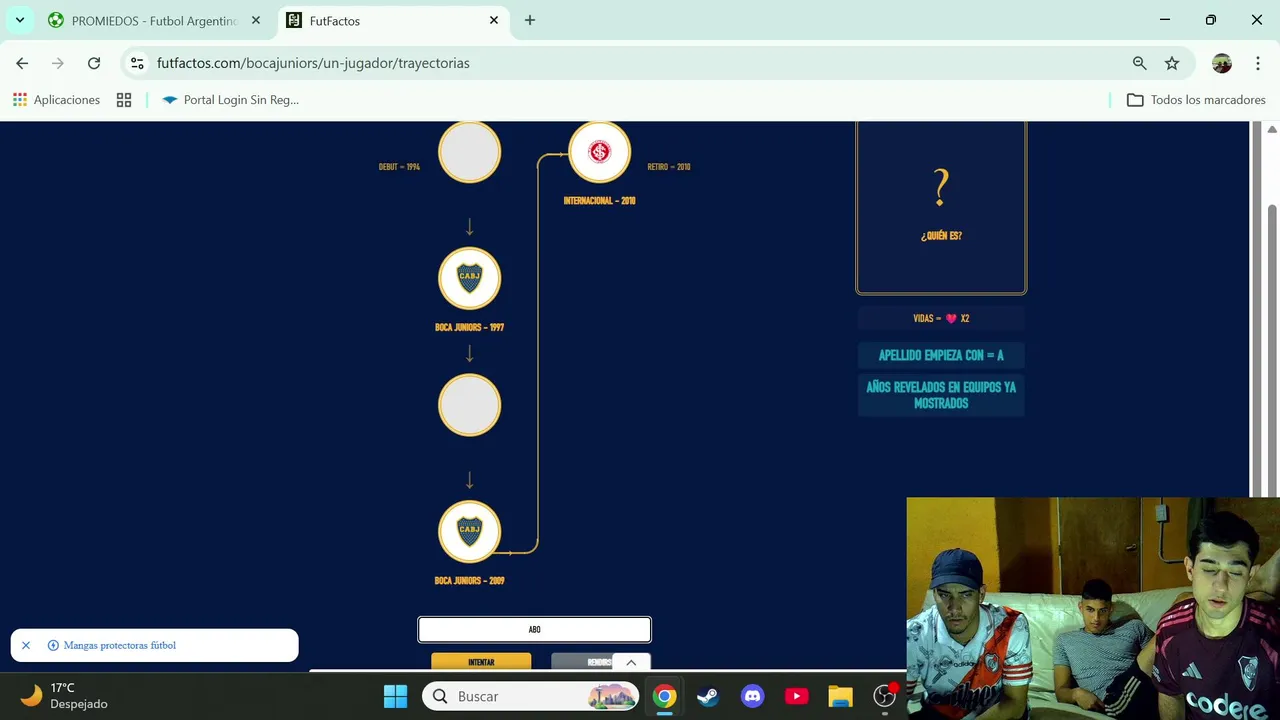
Task: Go back to previous page
Action: pos(22,63)
